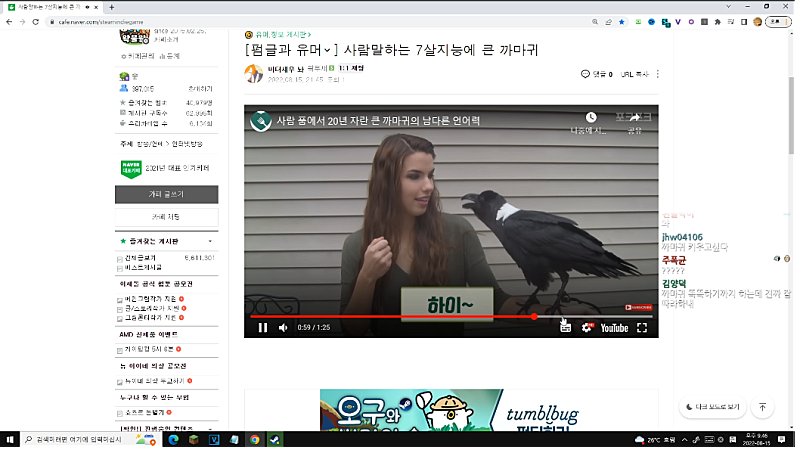
Task: Click the zoom magnifier icon in address bar
Action: [595, 22]
